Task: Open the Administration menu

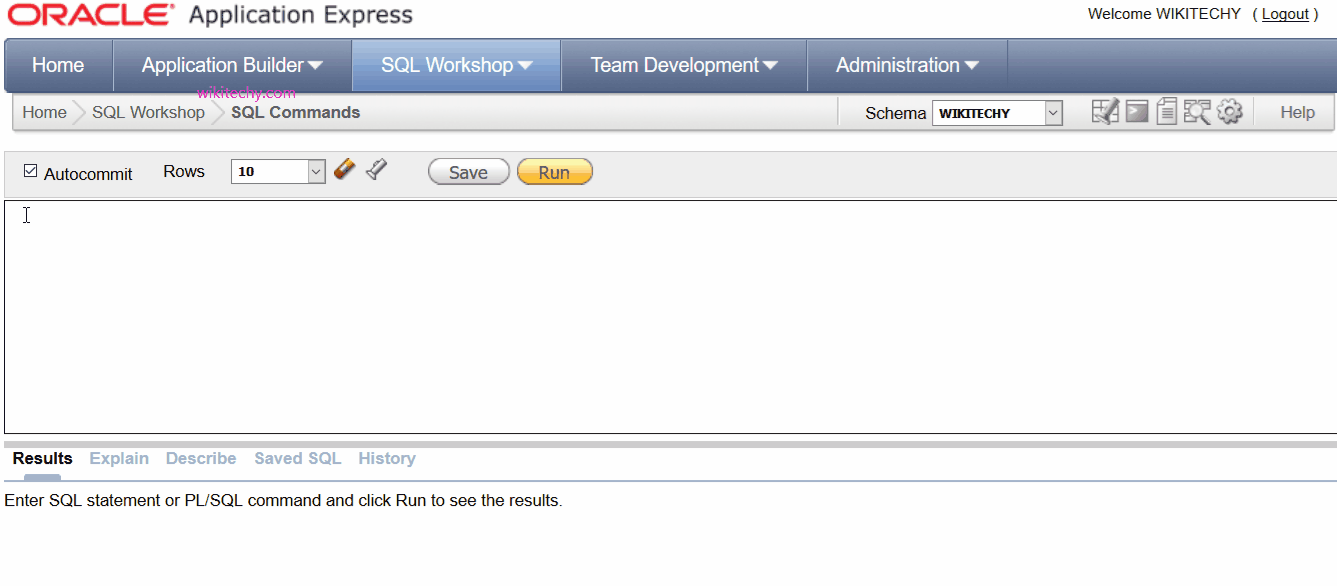Action: pos(906,66)
